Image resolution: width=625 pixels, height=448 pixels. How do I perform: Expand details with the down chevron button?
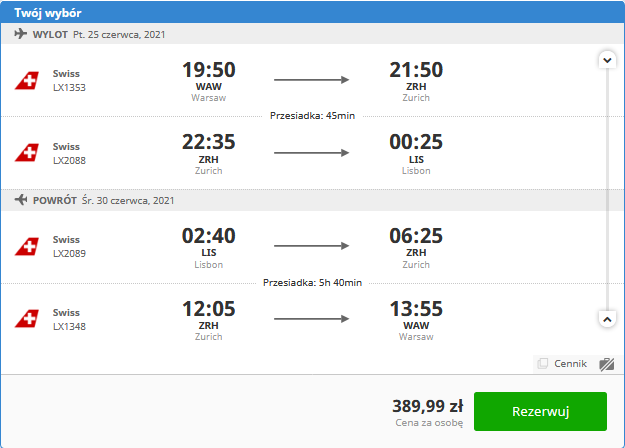[607, 60]
